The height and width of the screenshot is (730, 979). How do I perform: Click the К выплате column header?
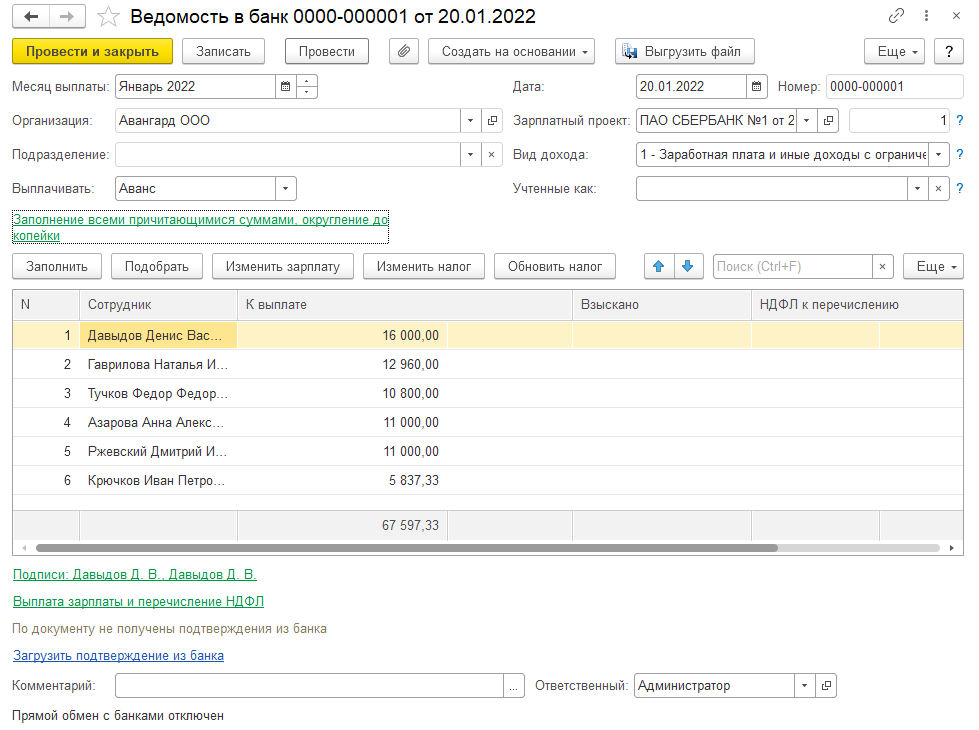[405, 305]
